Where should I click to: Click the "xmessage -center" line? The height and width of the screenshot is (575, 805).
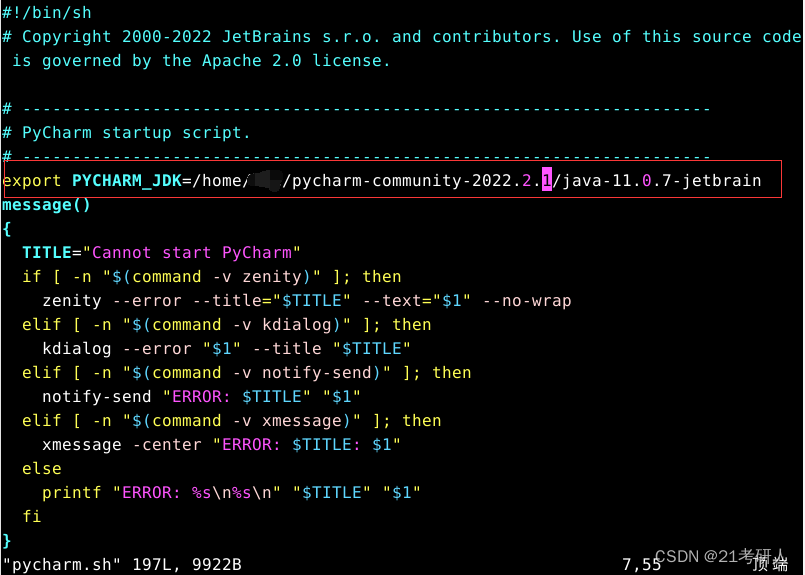click(x=221, y=445)
